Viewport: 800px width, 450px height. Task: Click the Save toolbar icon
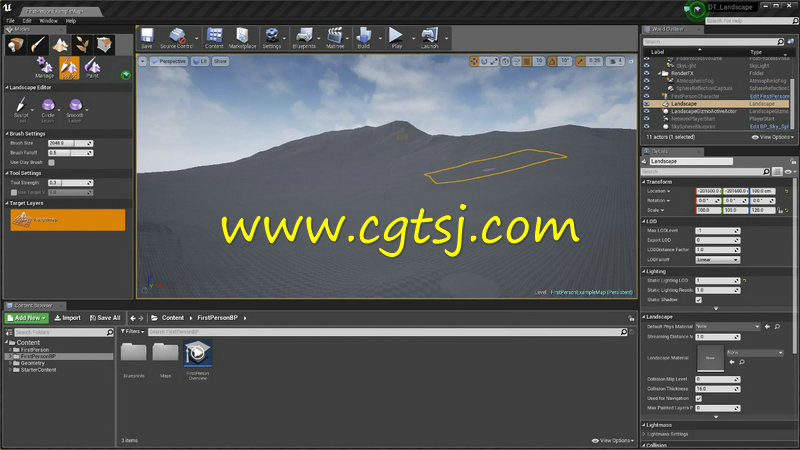147,38
